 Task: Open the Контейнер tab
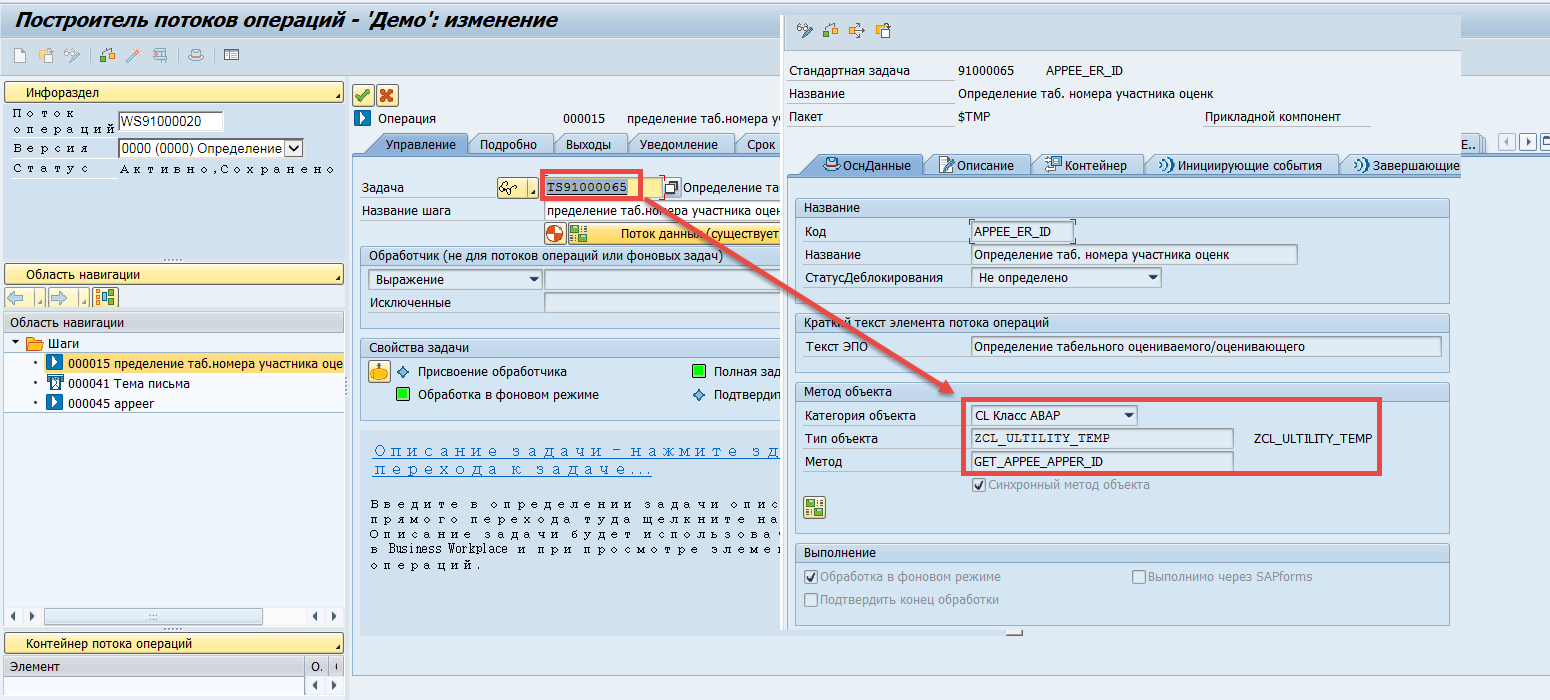point(1085,165)
